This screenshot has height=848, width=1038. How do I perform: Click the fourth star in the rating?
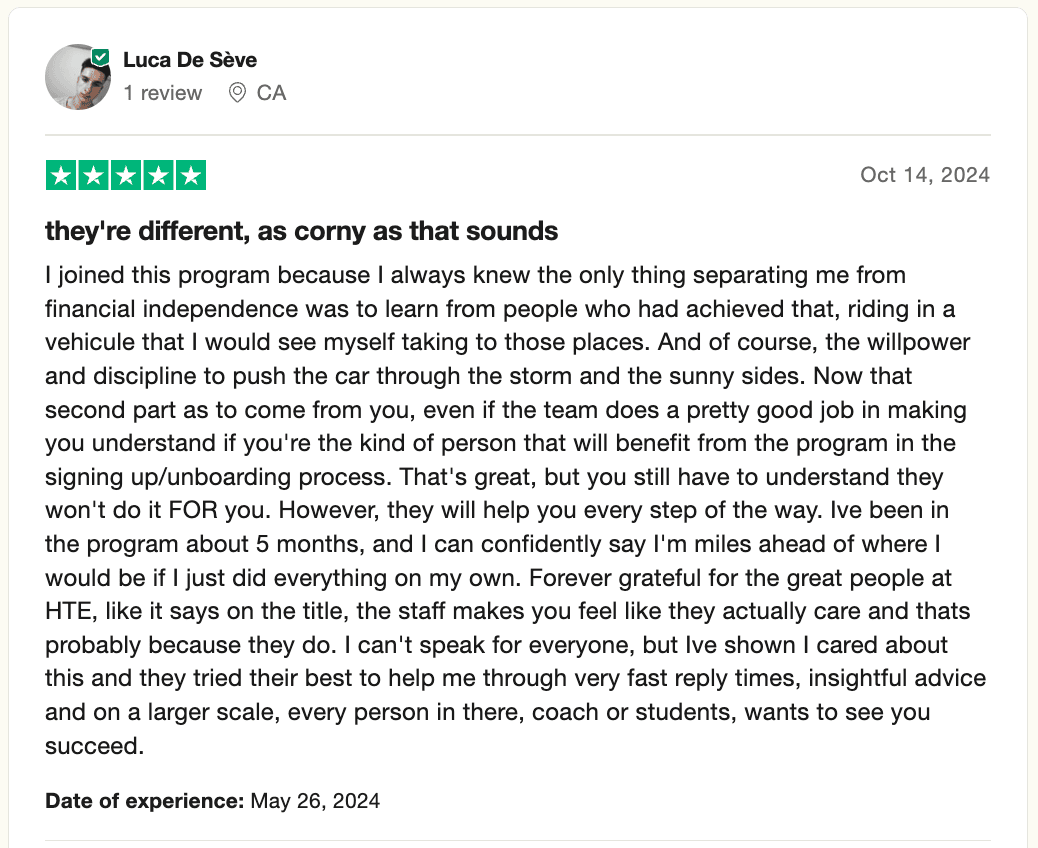point(157,176)
